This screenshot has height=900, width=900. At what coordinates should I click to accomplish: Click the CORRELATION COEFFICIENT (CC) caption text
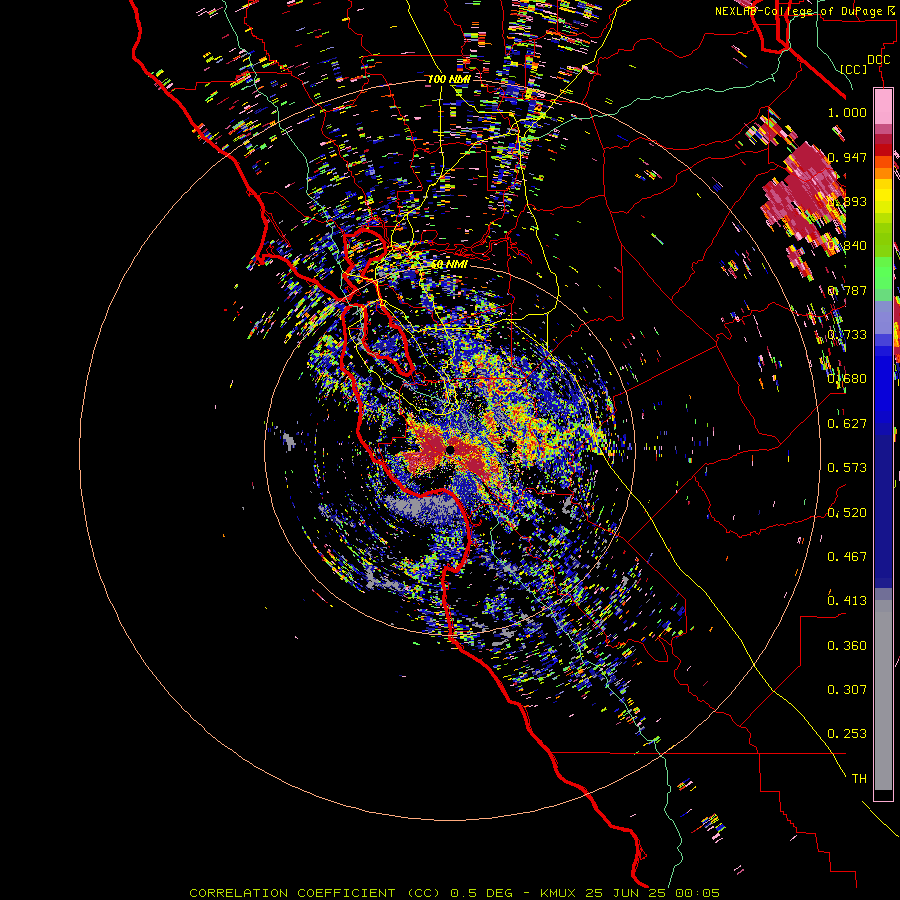[x=315, y=893]
